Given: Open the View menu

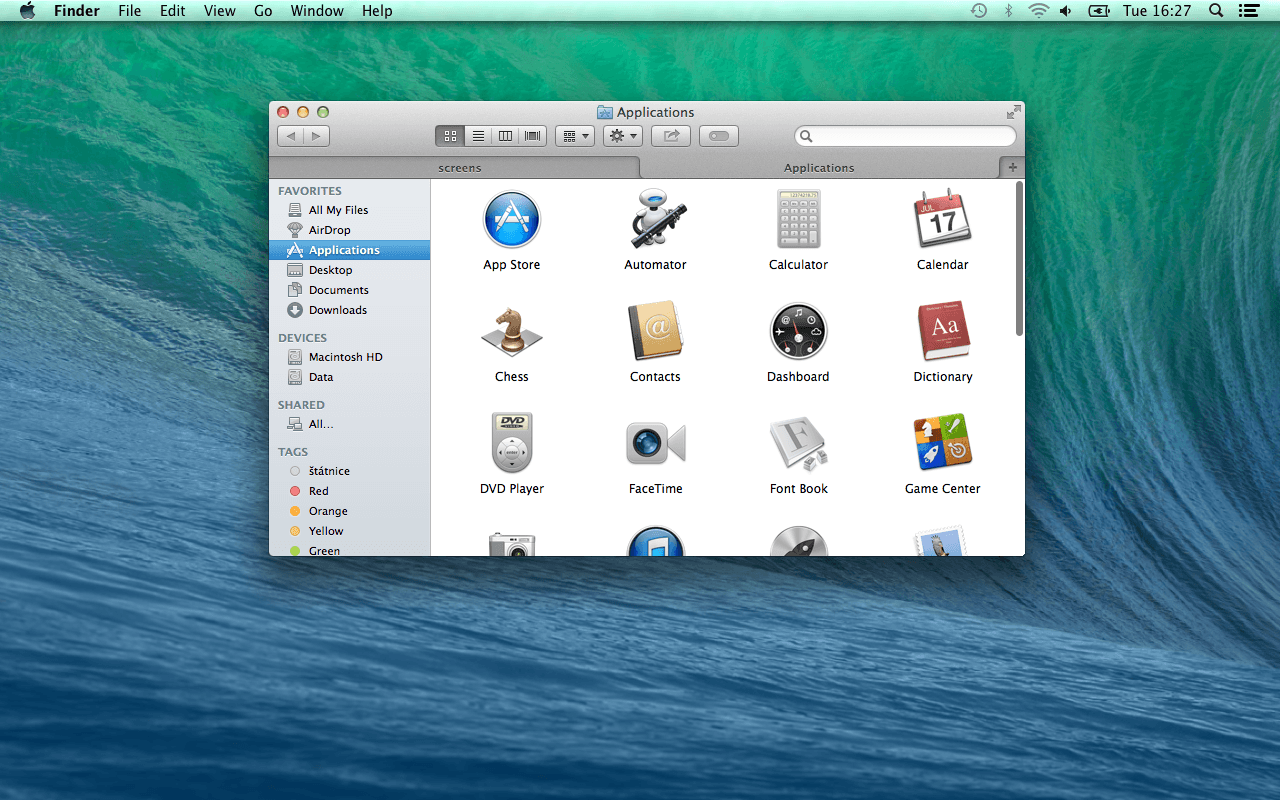Looking at the screenshot, I should coord(219,11).
